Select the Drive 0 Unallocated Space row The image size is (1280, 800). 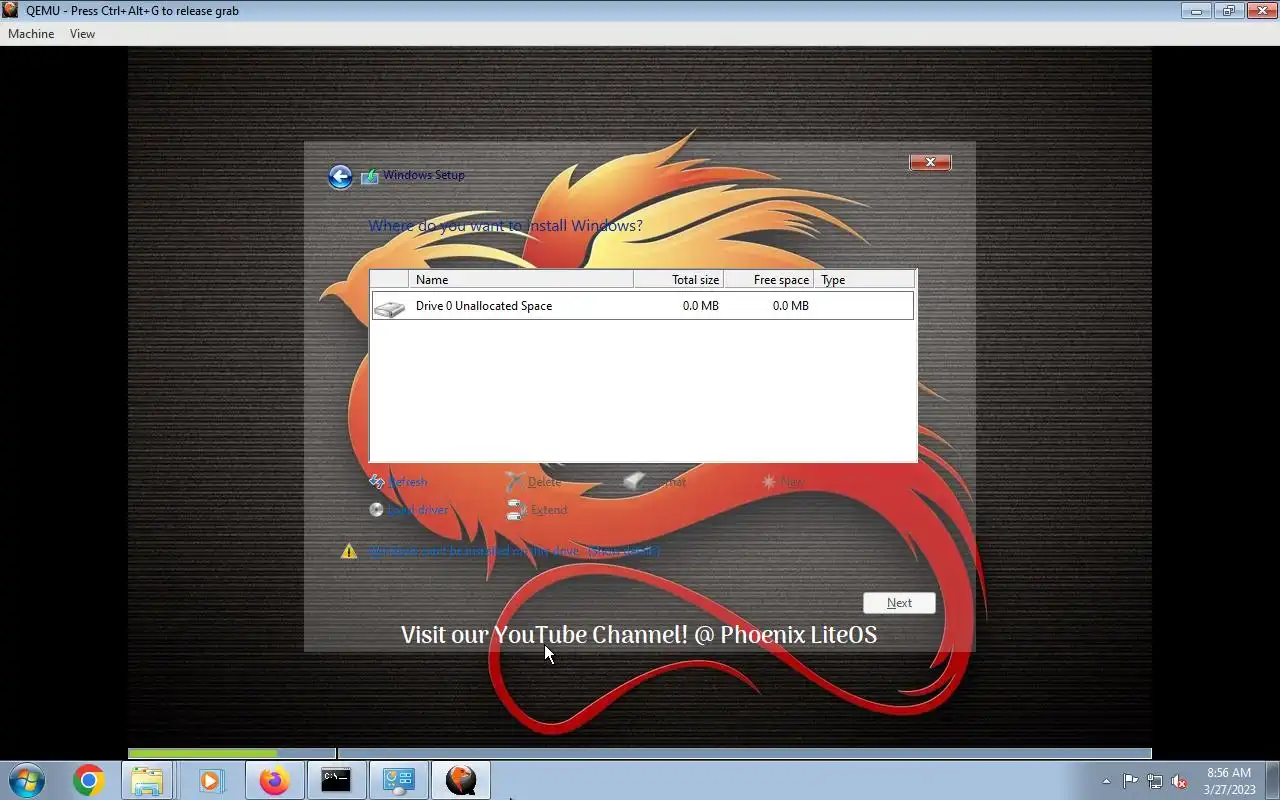642,306
